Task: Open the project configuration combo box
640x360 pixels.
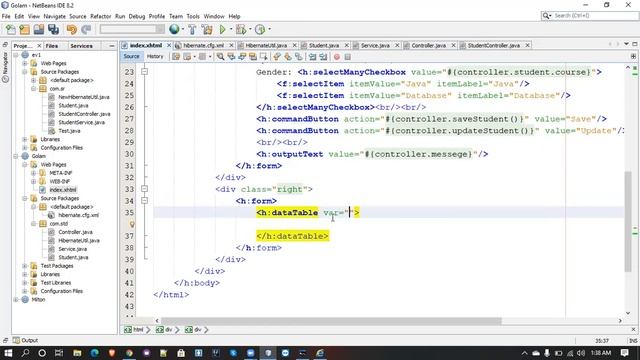Action: coord(132,29)
